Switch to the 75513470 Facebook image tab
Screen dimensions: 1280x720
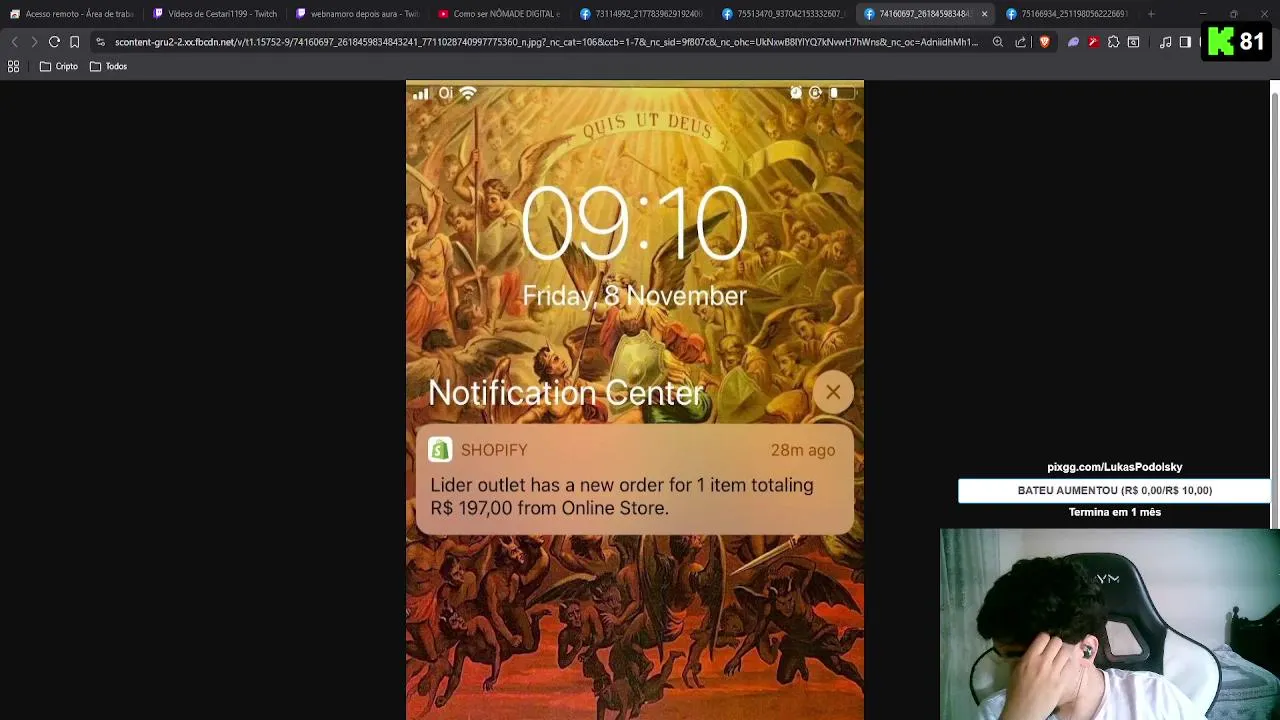point(784,14)
